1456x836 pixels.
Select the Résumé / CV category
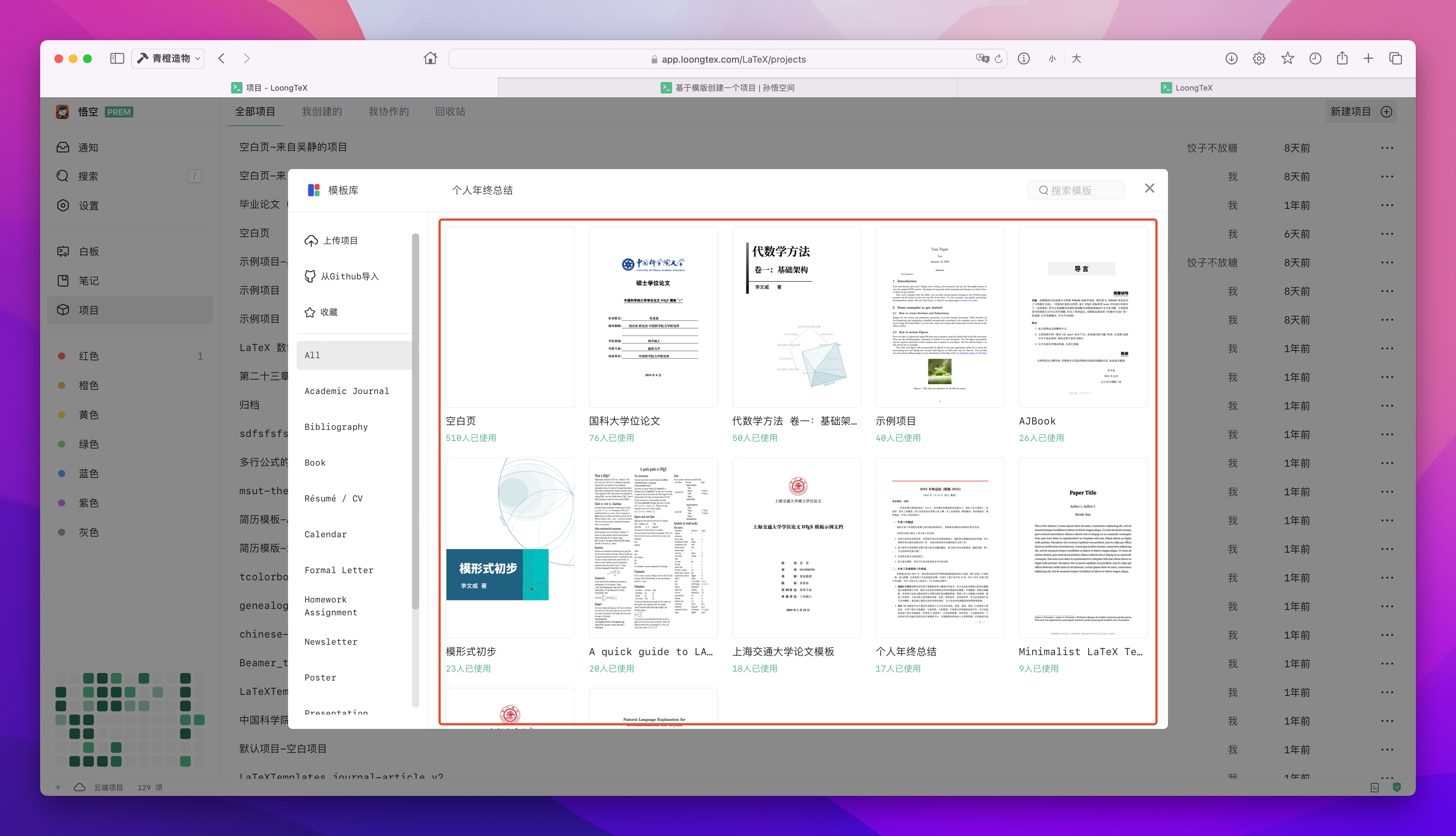334,498
